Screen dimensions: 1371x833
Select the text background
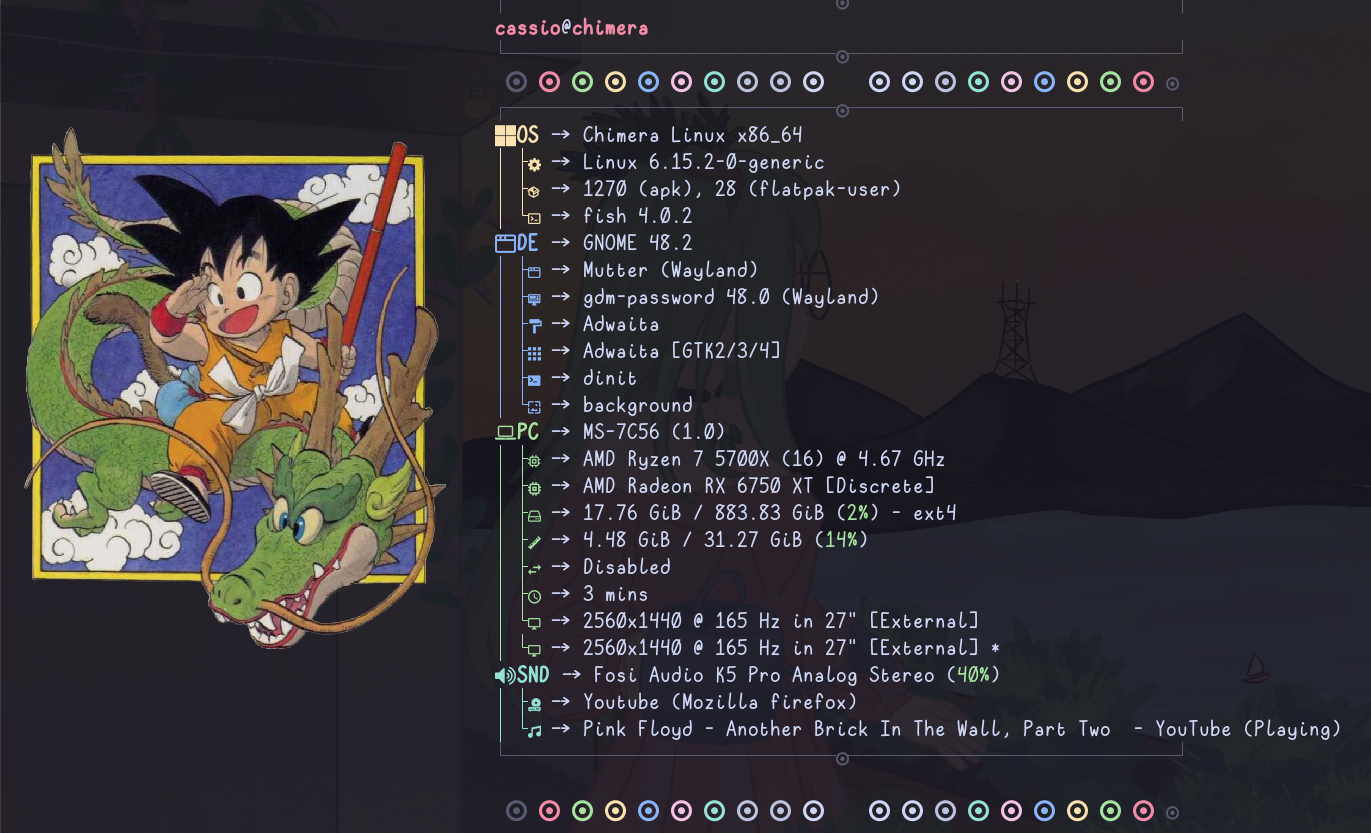[638, 405]
